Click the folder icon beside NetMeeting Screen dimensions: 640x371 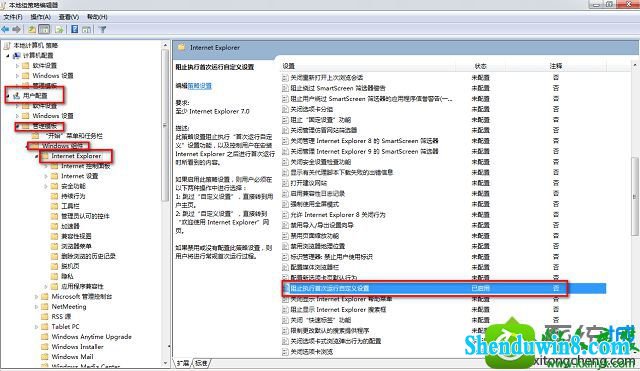[45, 307]
